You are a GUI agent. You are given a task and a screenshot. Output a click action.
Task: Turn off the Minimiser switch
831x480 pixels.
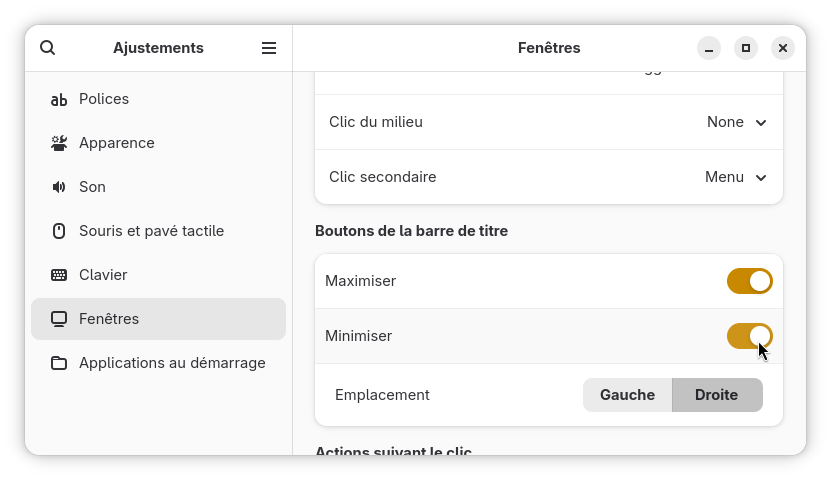[749, 336]
